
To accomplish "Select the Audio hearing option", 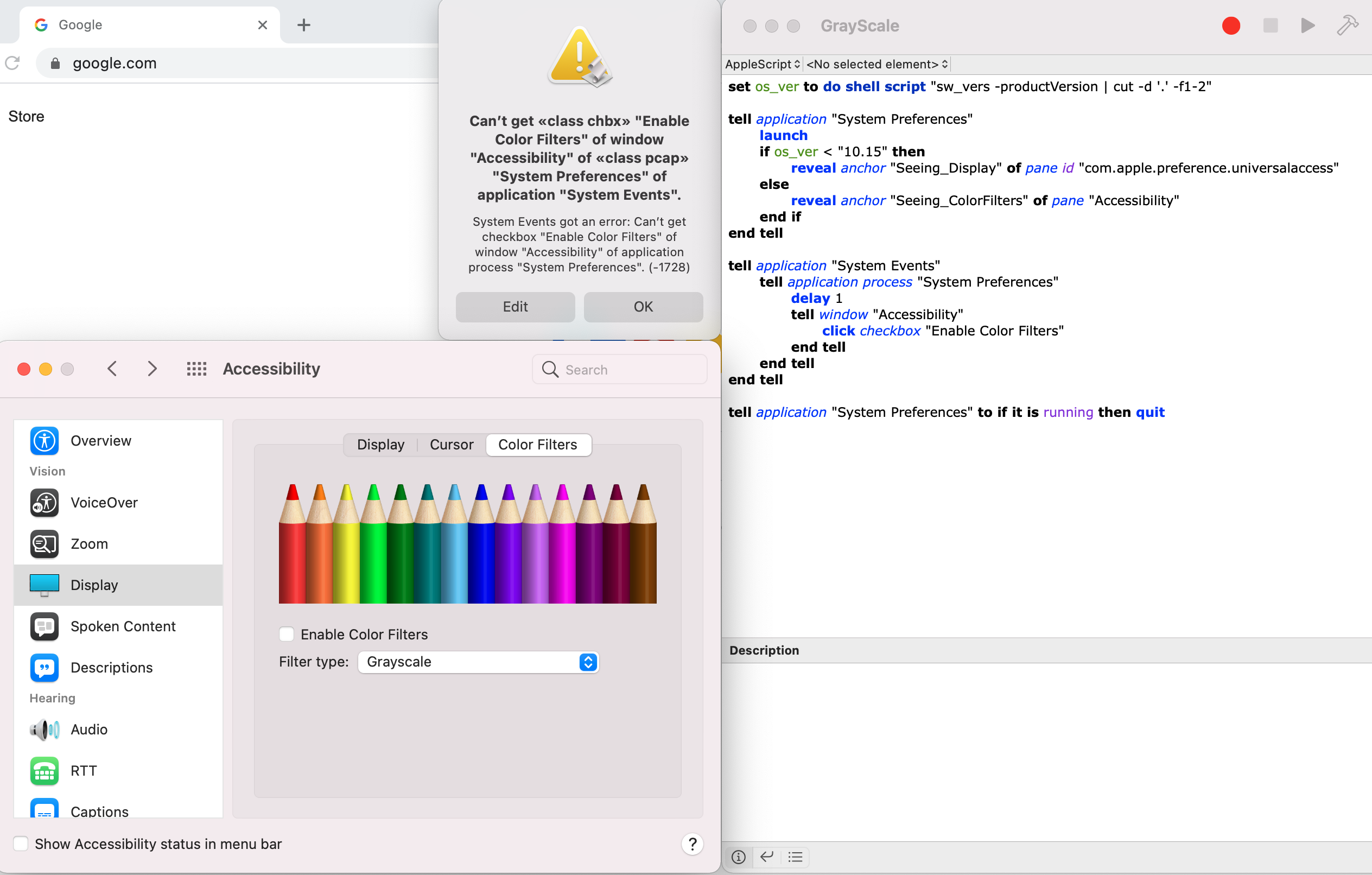I will [89, 729].
